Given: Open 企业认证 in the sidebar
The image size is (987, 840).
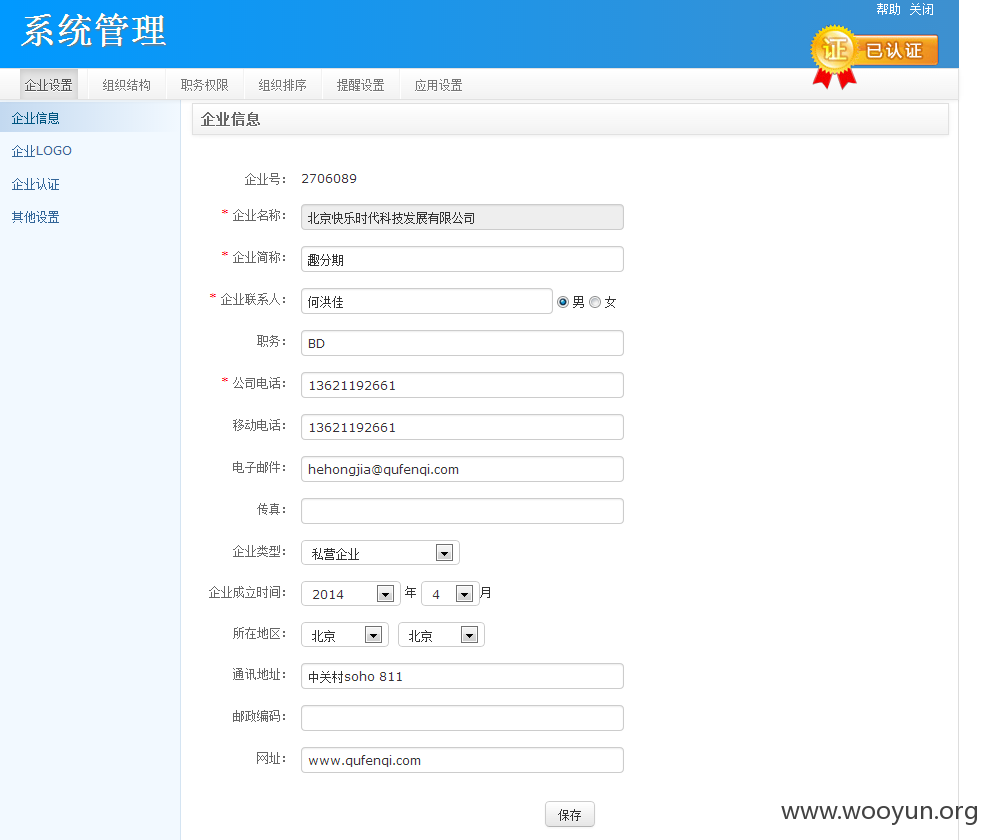Looking at the screenshot, I should 35,184.
